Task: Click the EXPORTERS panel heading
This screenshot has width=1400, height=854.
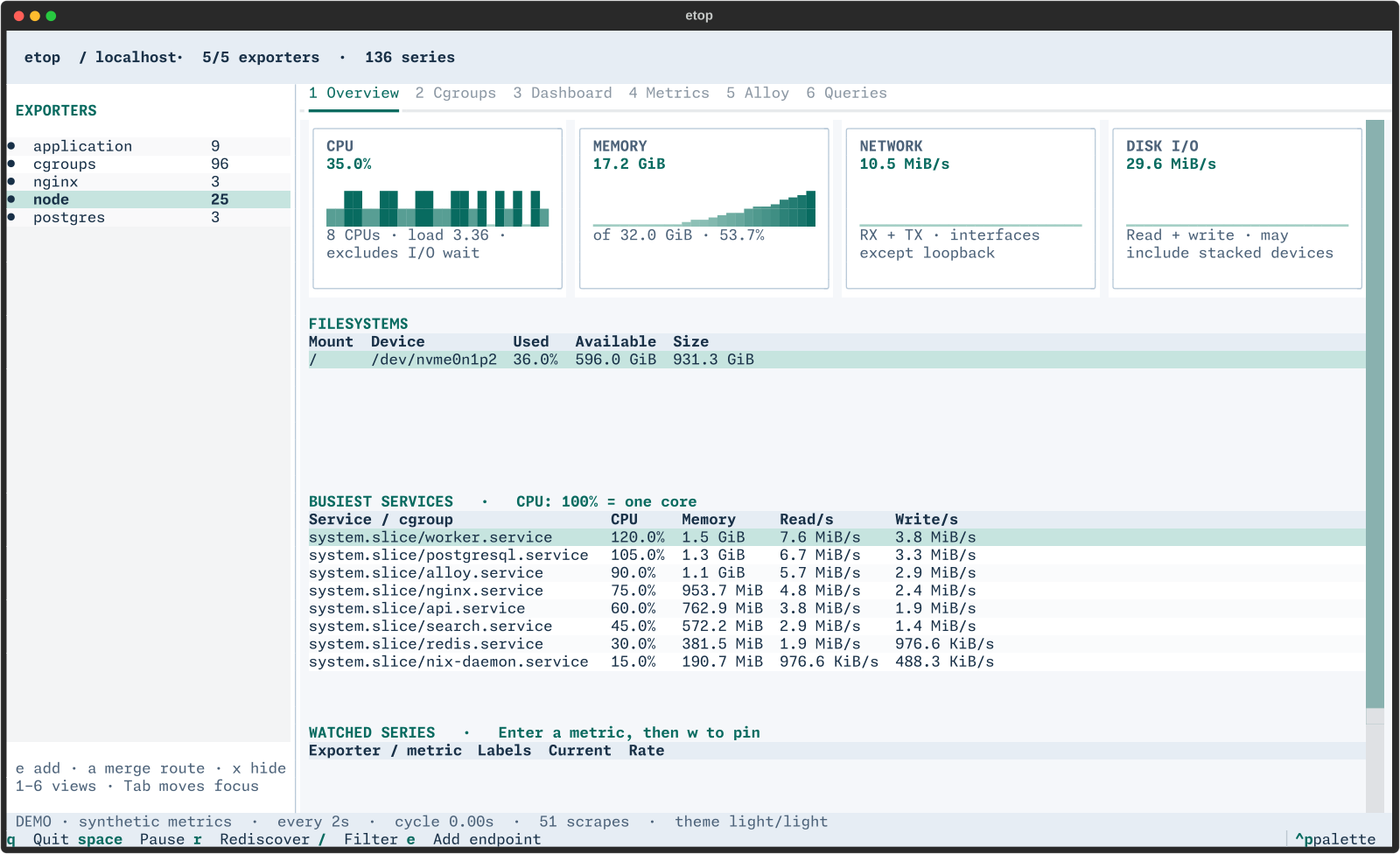Action: click(56, 111)
